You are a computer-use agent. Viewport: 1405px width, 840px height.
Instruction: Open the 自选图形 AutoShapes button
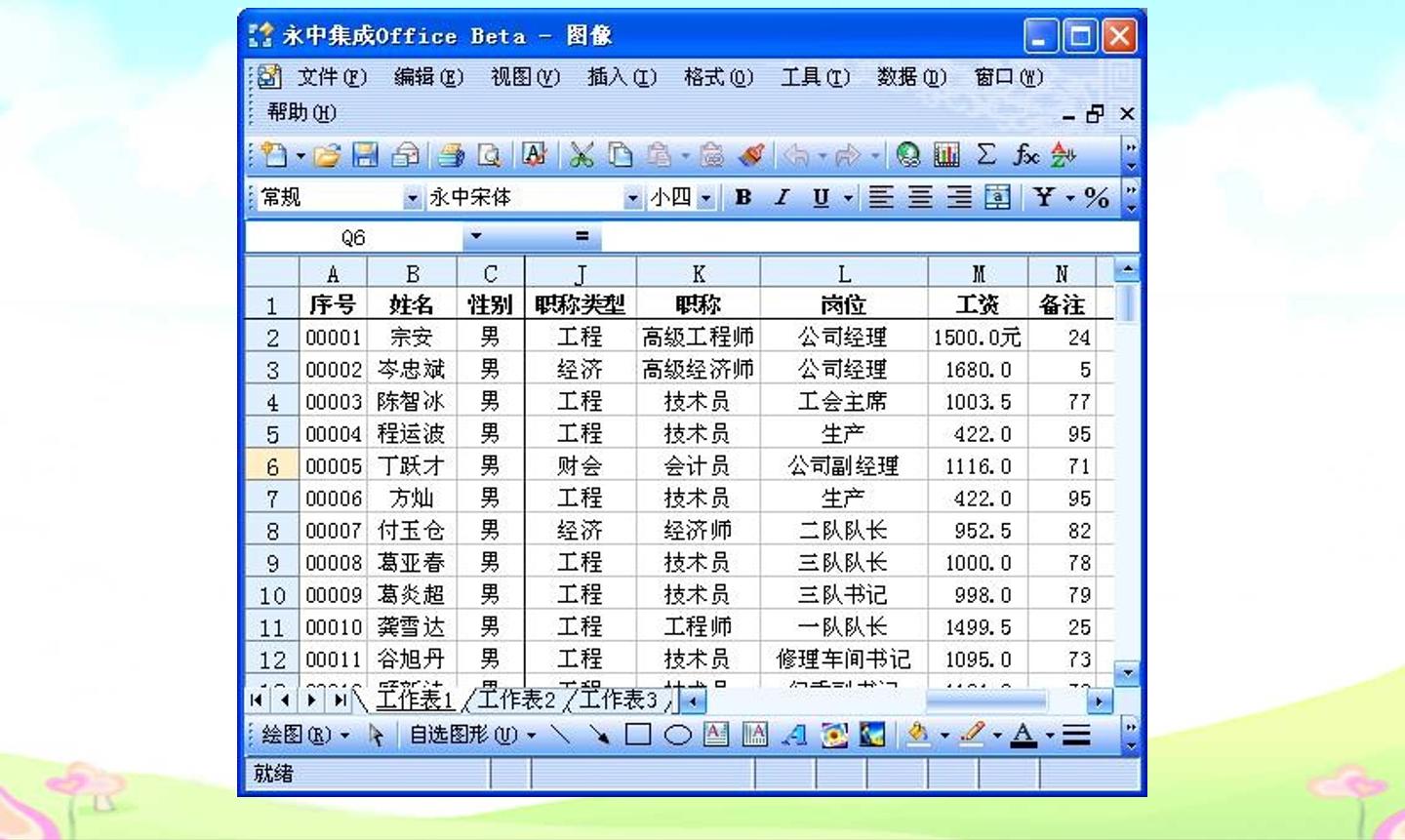point(473,735)
